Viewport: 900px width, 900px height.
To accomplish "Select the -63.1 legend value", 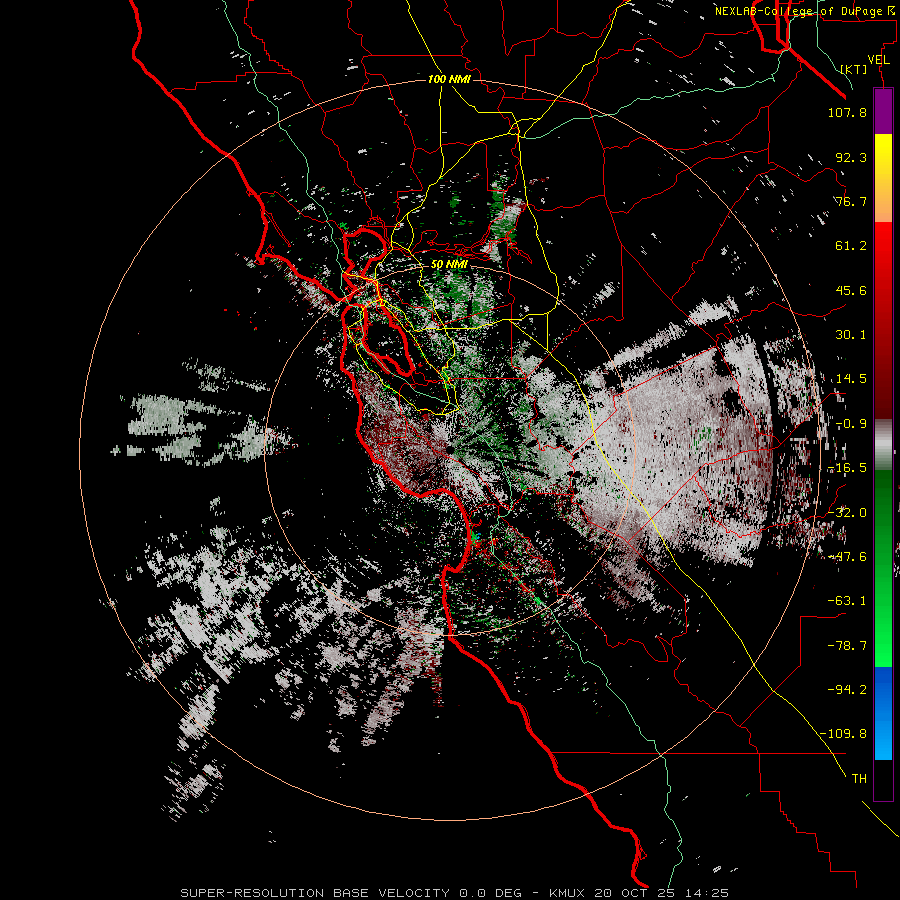I will pos(847,601).
